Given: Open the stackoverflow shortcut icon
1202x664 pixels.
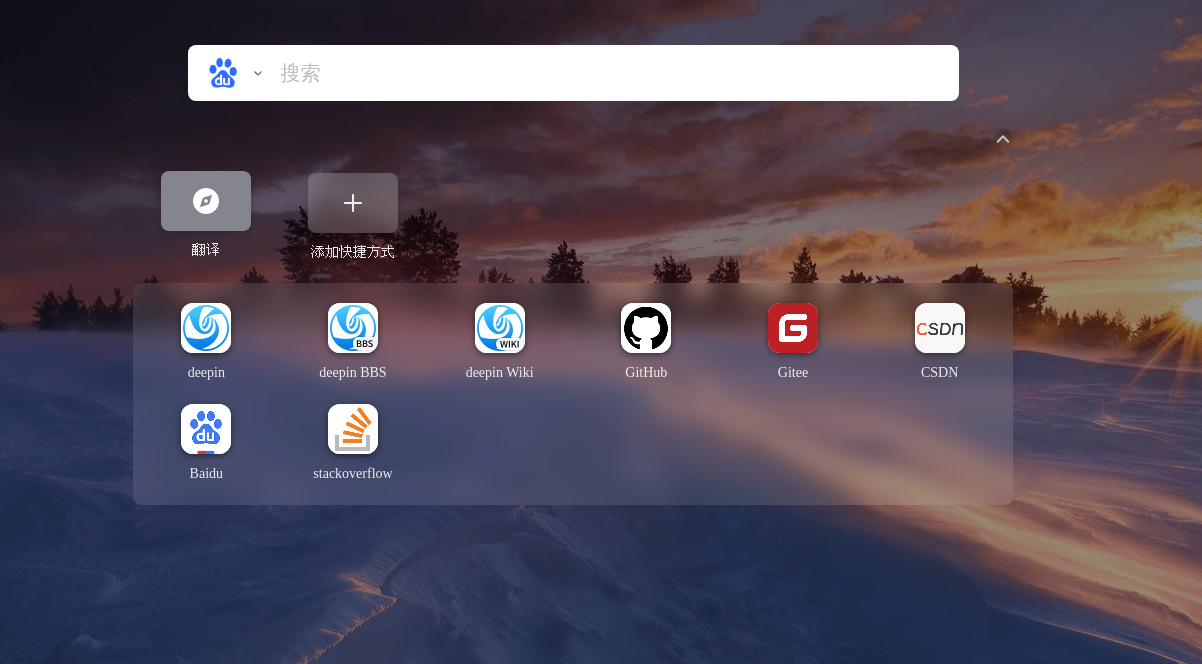Looking at the screenshot, I should point(353,429).
